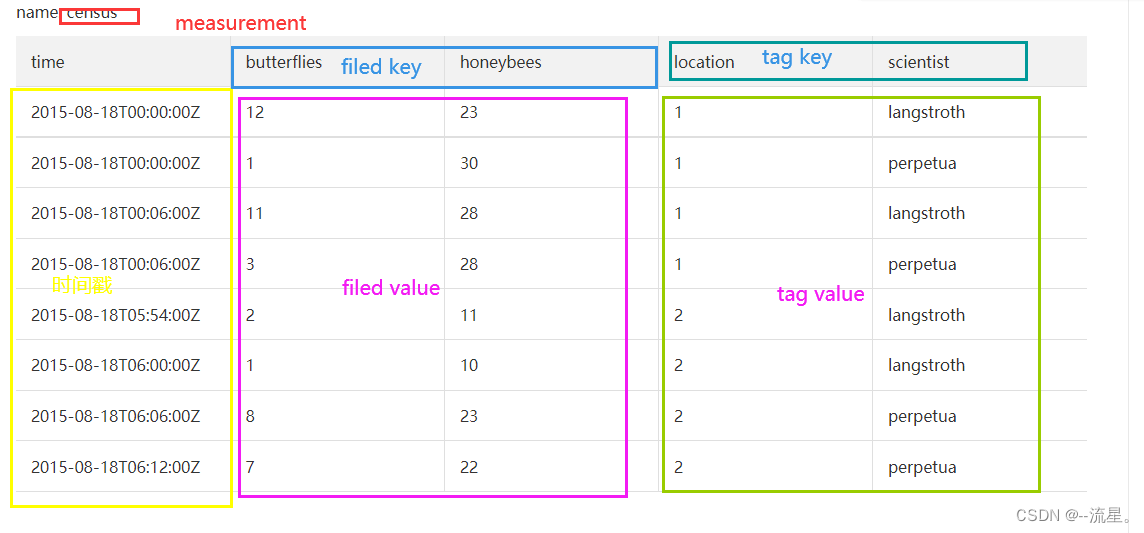1144x533 pixels.
Task: Click the location column header
Action: [704, 63]
